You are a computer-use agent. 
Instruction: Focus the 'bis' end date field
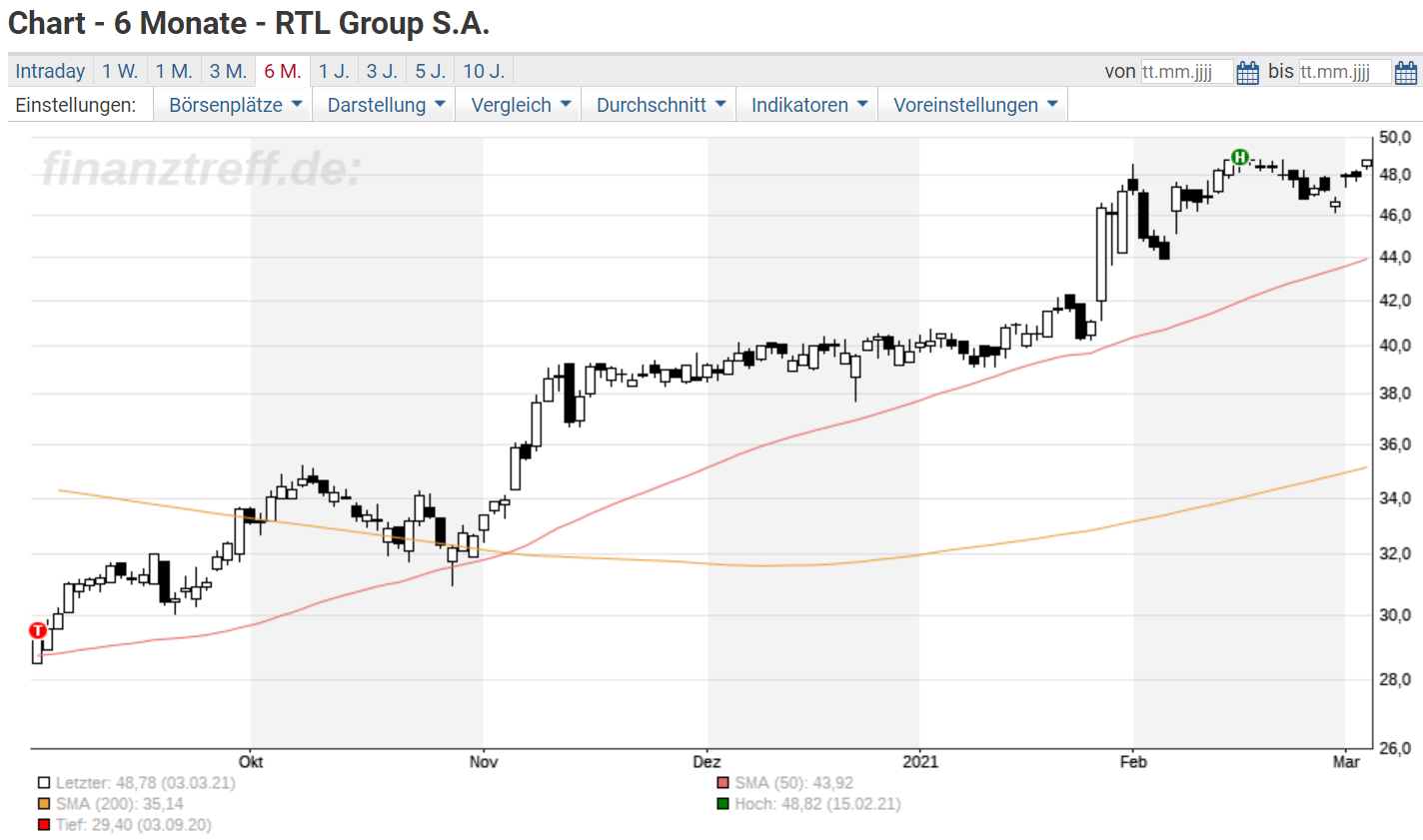click(x=1344, y=72)
